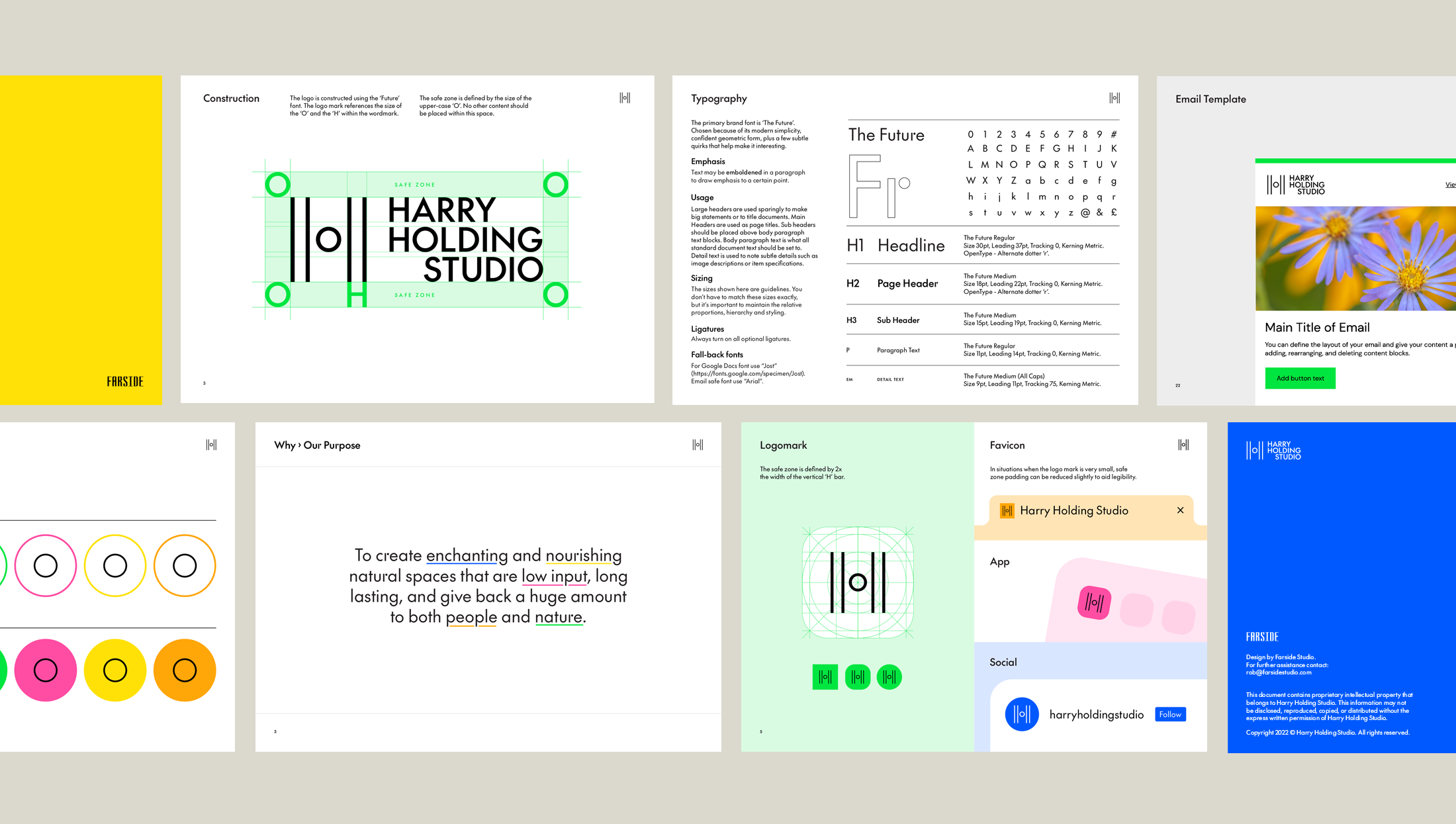
Task: Click the 'Why › Our Purpose' breadcrumb title
Action: click(317, 445)
